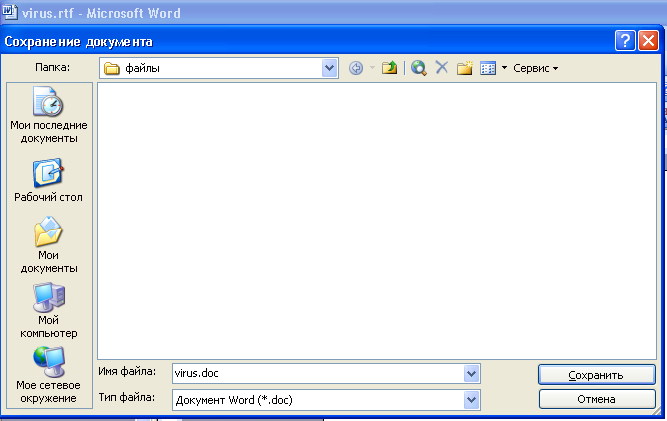Search the Web globe icon
667x421 pixels.
(419, 68)
